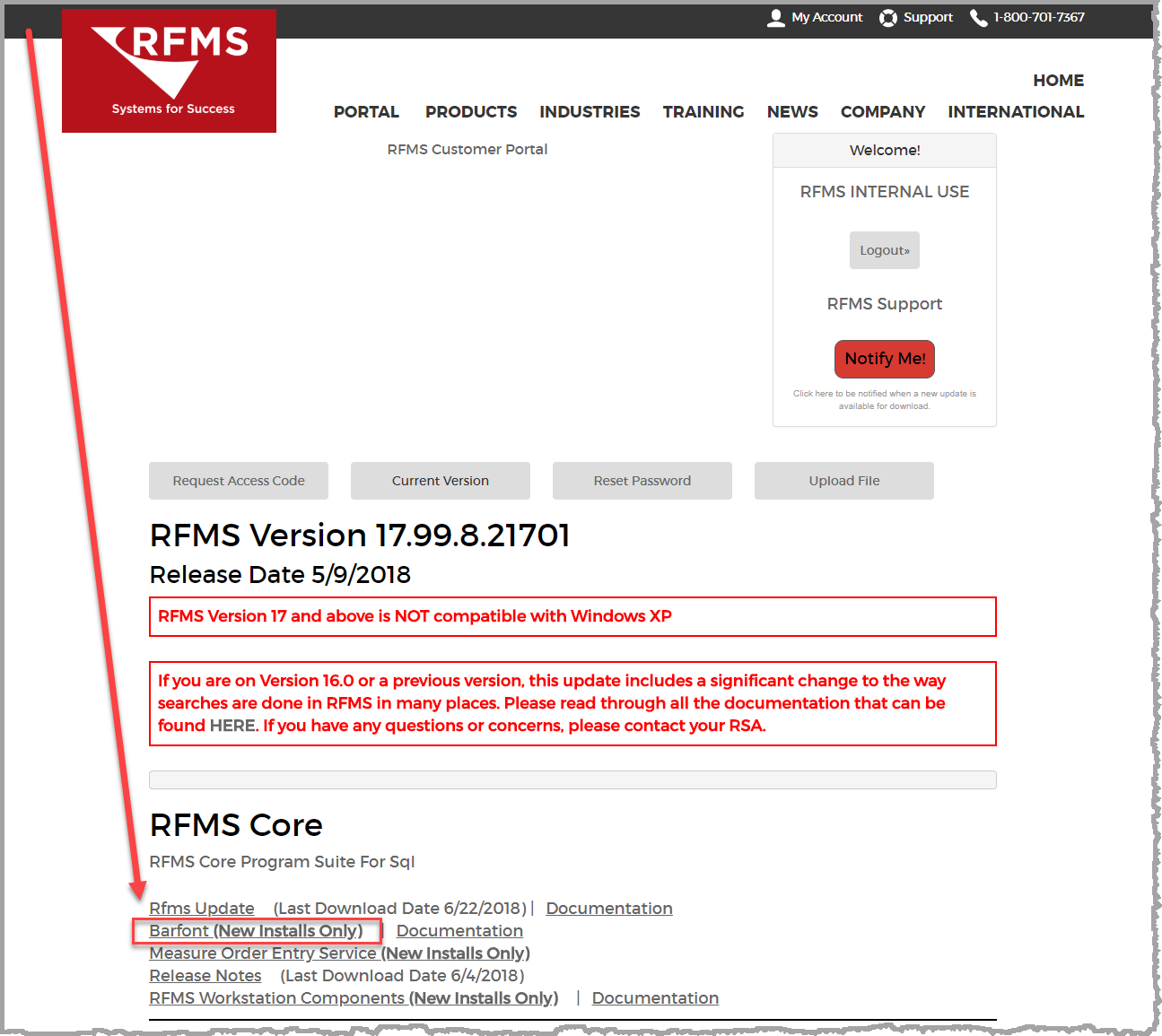The width and height of the screenshot is (1162, 1036).
Task: Click the Request Access Code button
Action: (239, 481)
